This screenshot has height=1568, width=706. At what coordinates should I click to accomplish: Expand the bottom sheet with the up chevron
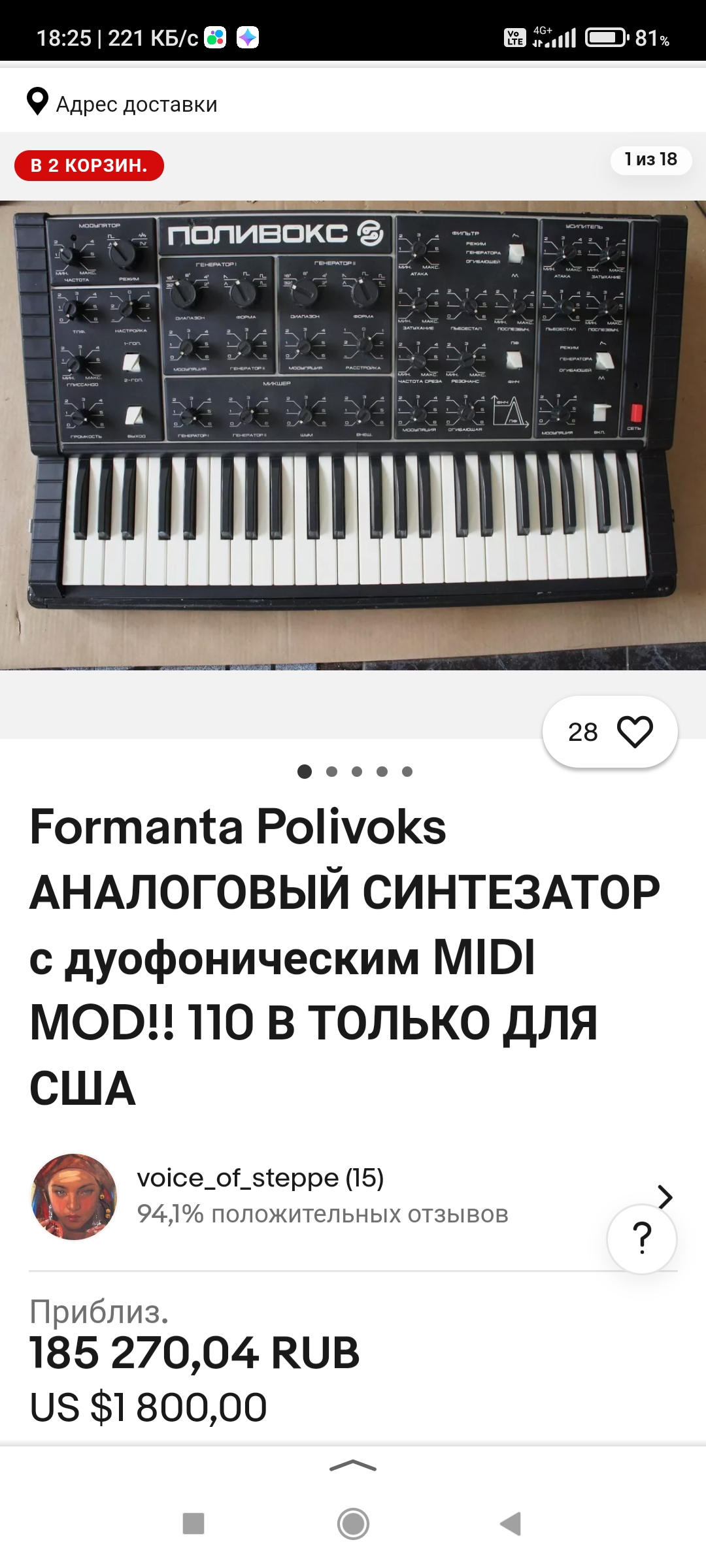click(x=353, y=1465)
